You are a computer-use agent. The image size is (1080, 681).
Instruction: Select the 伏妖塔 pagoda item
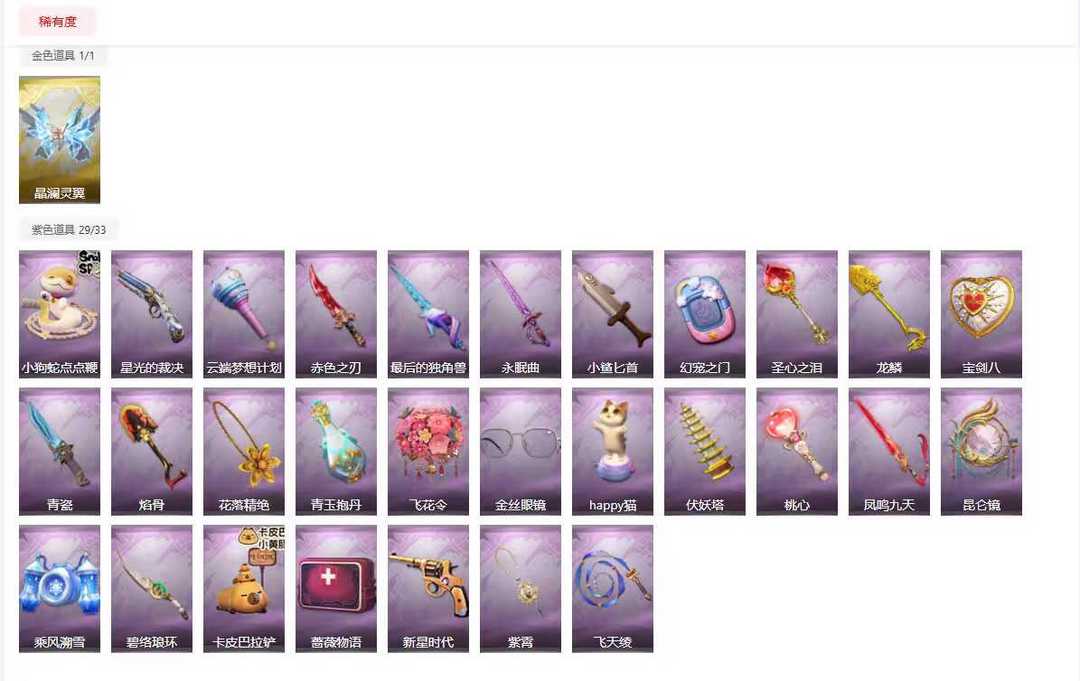click(x=705, y=452)
